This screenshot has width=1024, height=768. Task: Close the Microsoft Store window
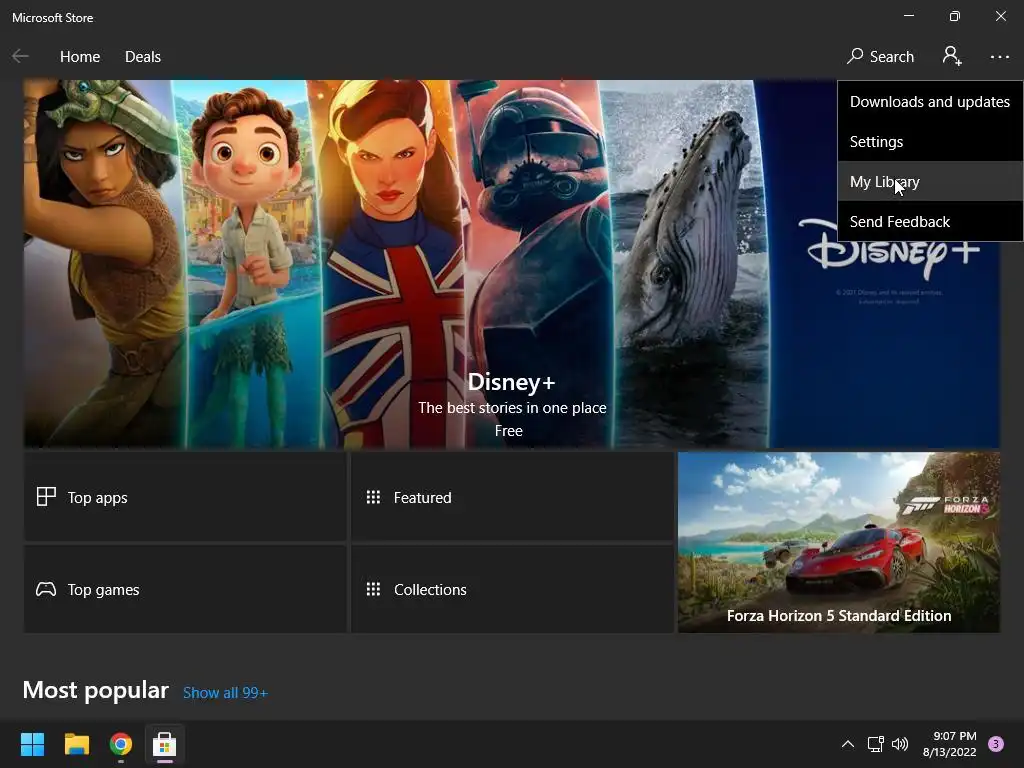pyautogui.click(x=1000, y=16)
